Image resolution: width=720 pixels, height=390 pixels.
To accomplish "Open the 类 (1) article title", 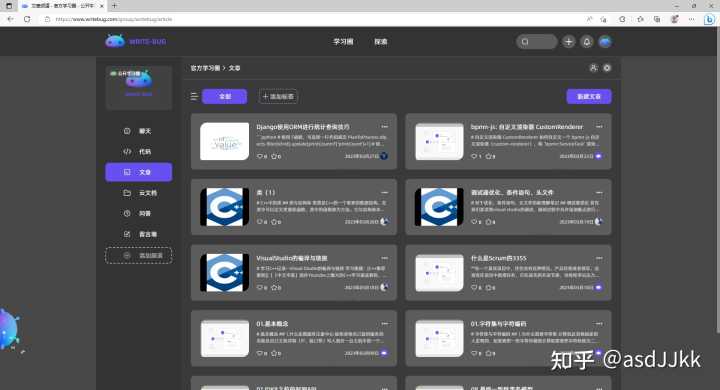I will (x=266, y=192).
